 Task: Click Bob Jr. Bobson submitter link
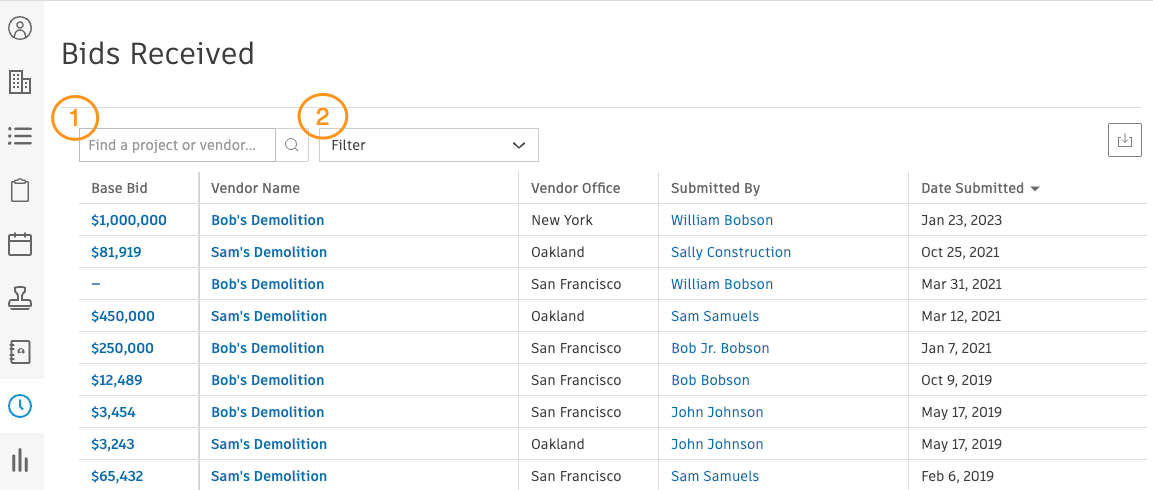tap(720, 348)
